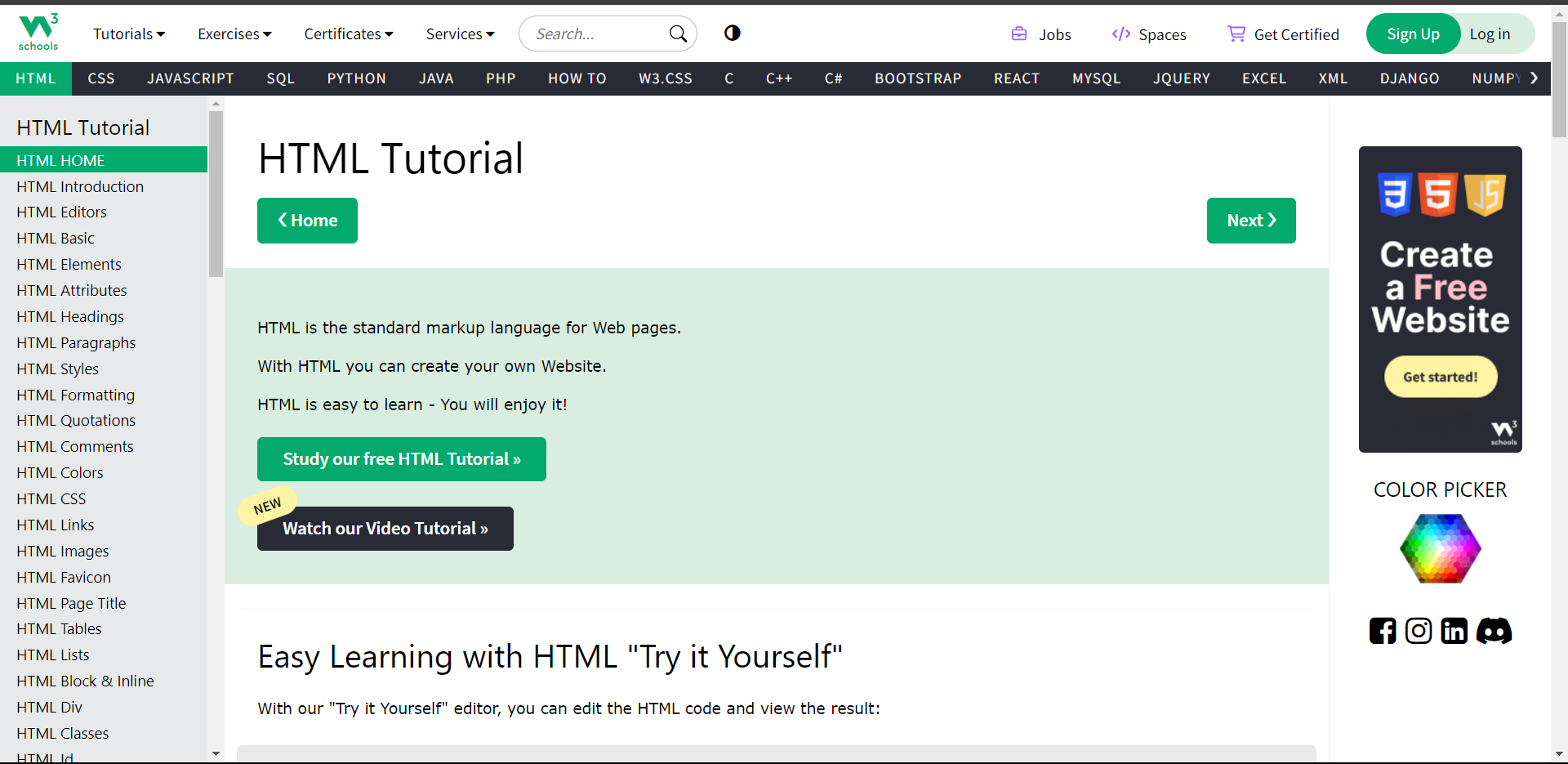Open the Services dropdown menu
The width and height of the screenshot is (1568, 764).
click(x=460, y=34)
